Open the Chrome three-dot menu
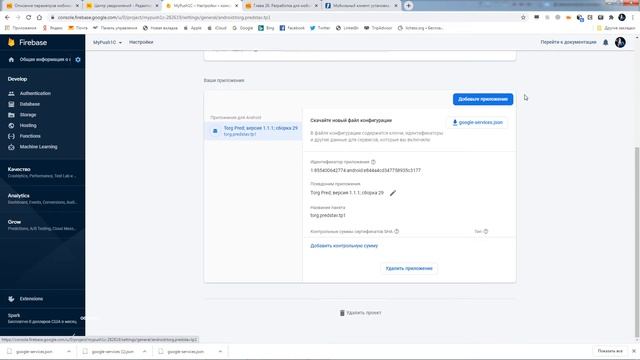Viewport: 640px width, 360px height. click(633, 18)
